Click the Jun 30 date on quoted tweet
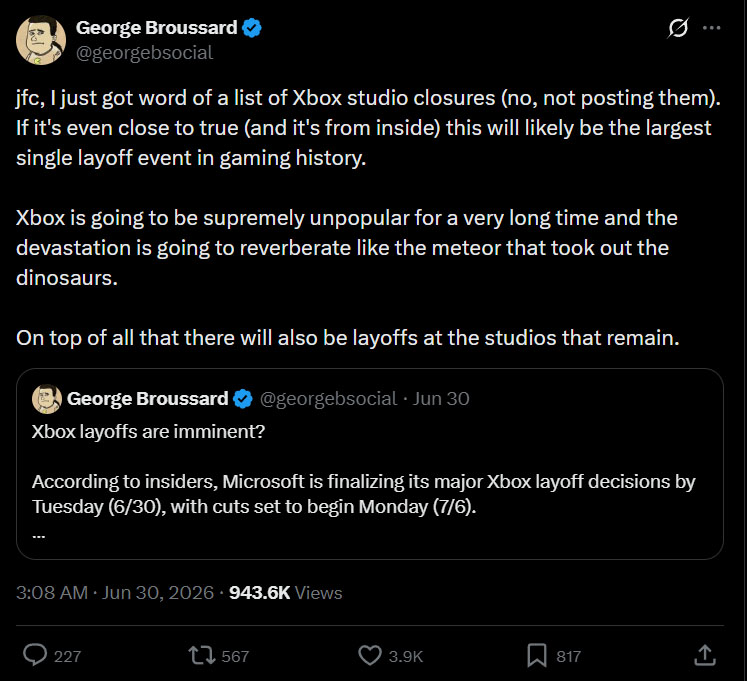This screenshot has height=681, width=747. (441, 399)
